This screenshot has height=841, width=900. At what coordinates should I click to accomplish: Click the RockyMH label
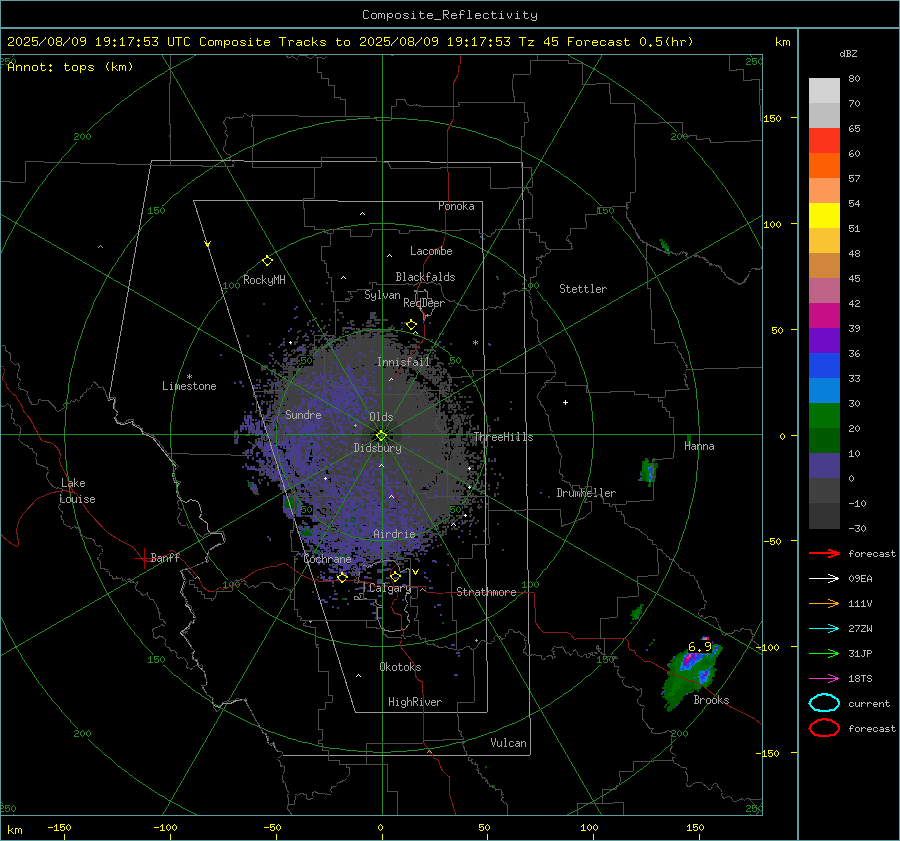tap(264, 280)
